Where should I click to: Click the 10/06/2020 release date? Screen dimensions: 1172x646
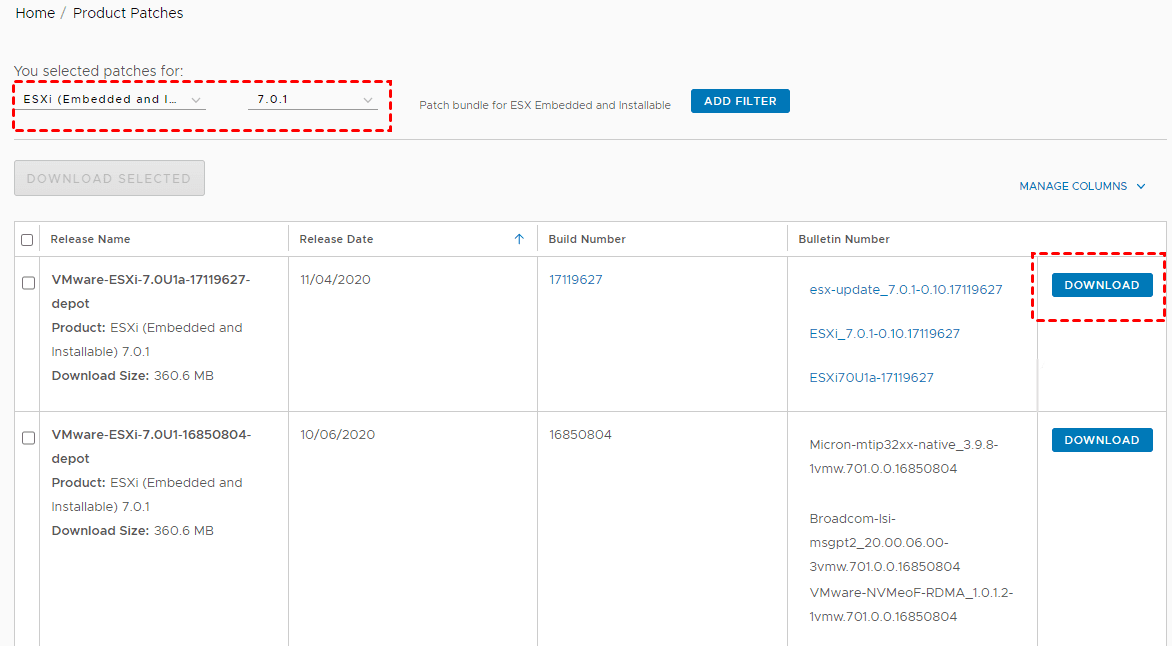338,434
